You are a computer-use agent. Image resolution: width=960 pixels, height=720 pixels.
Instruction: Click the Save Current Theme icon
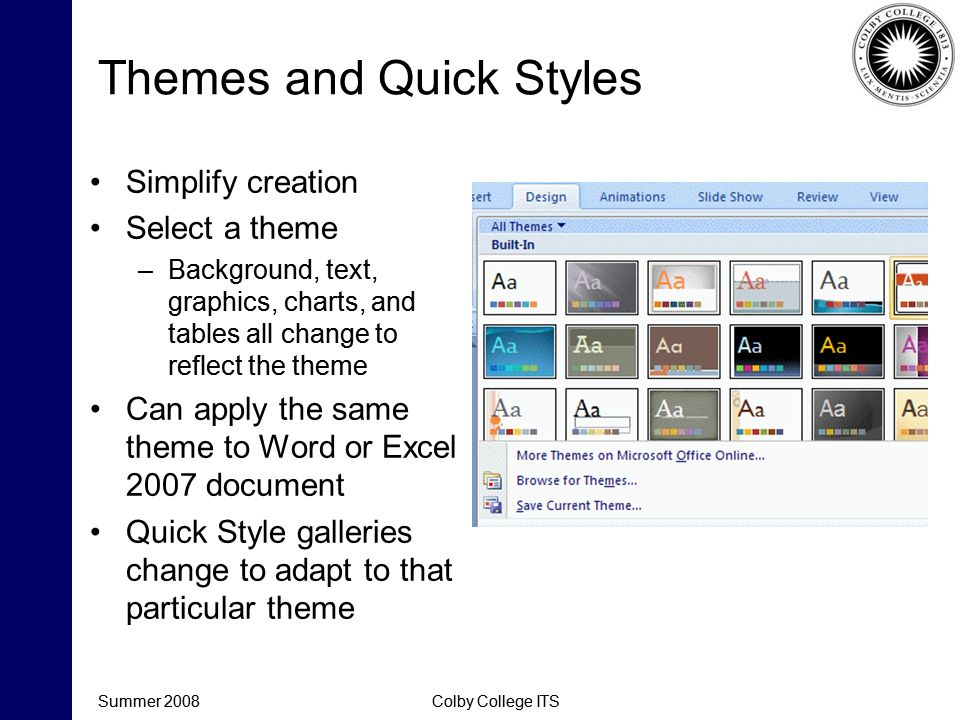point(492,506)
